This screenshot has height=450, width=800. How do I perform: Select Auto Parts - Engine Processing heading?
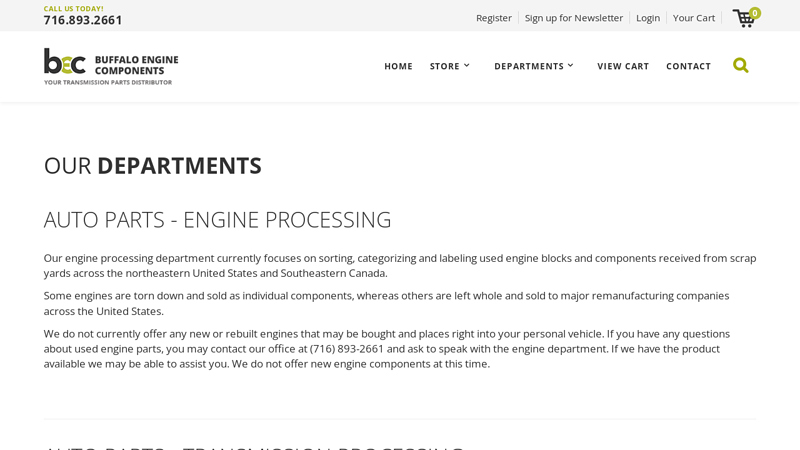click(x=217, y=219)
